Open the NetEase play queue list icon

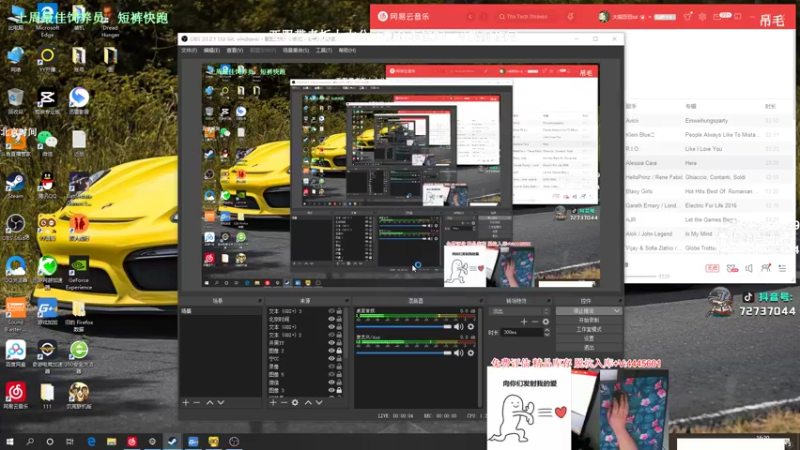pos(782,268)
